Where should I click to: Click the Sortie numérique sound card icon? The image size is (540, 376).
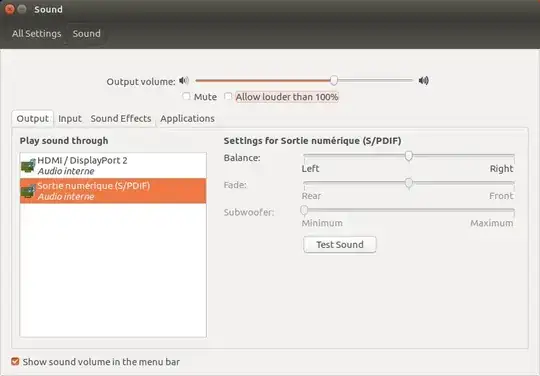tap(28, 191)
